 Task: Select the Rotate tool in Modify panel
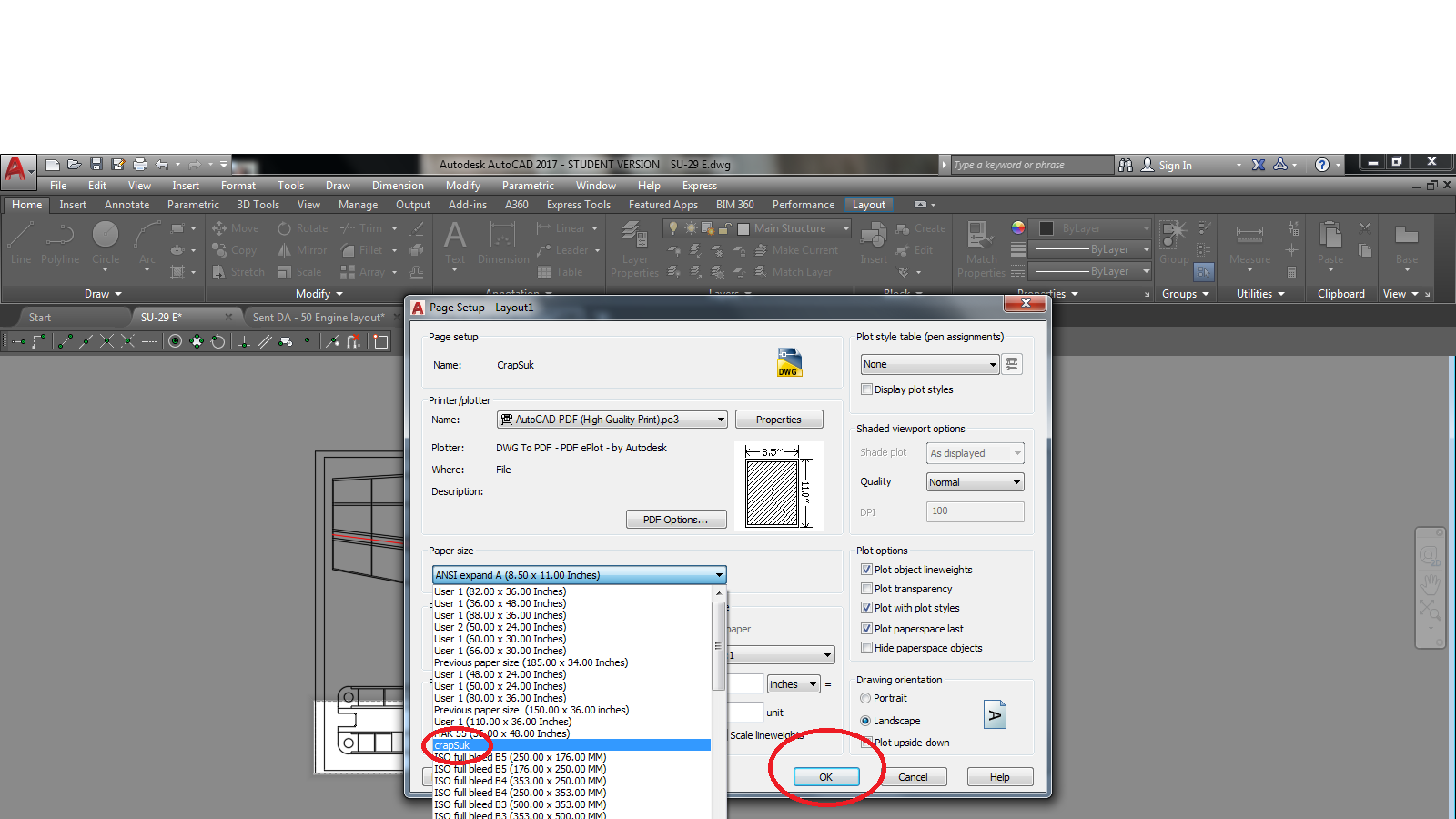click(302, 228)
